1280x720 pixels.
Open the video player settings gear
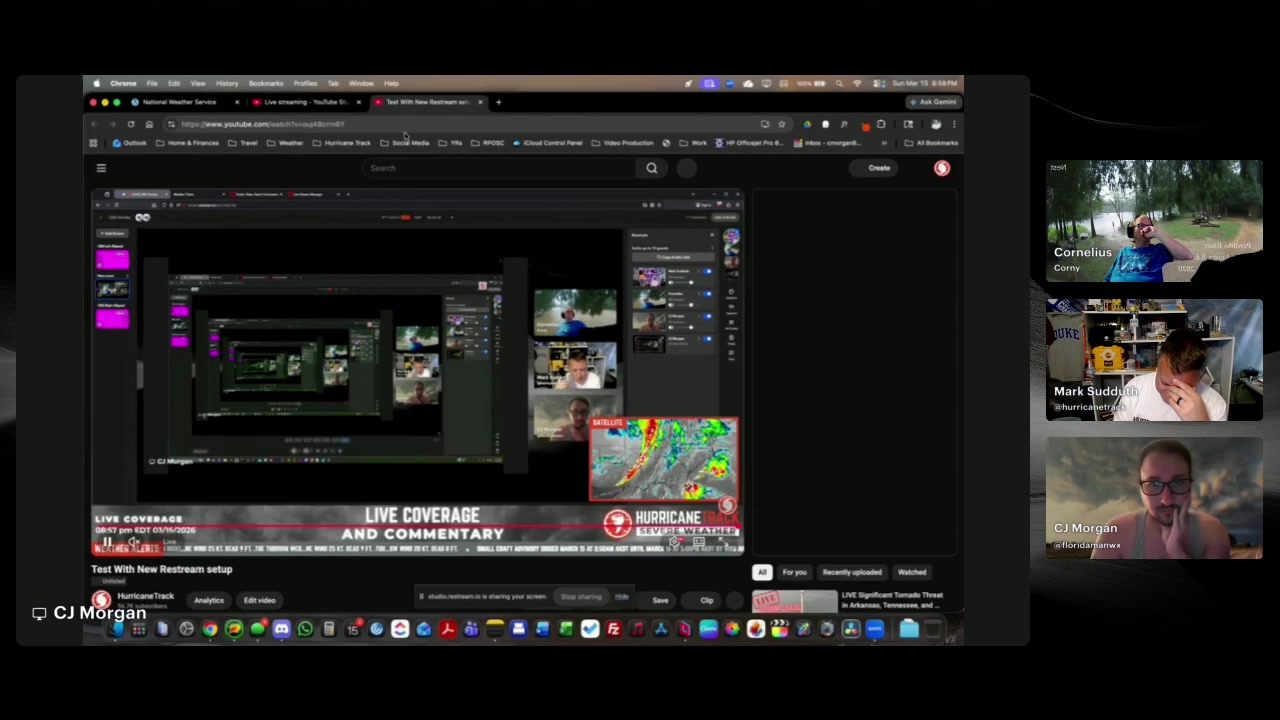674,542
